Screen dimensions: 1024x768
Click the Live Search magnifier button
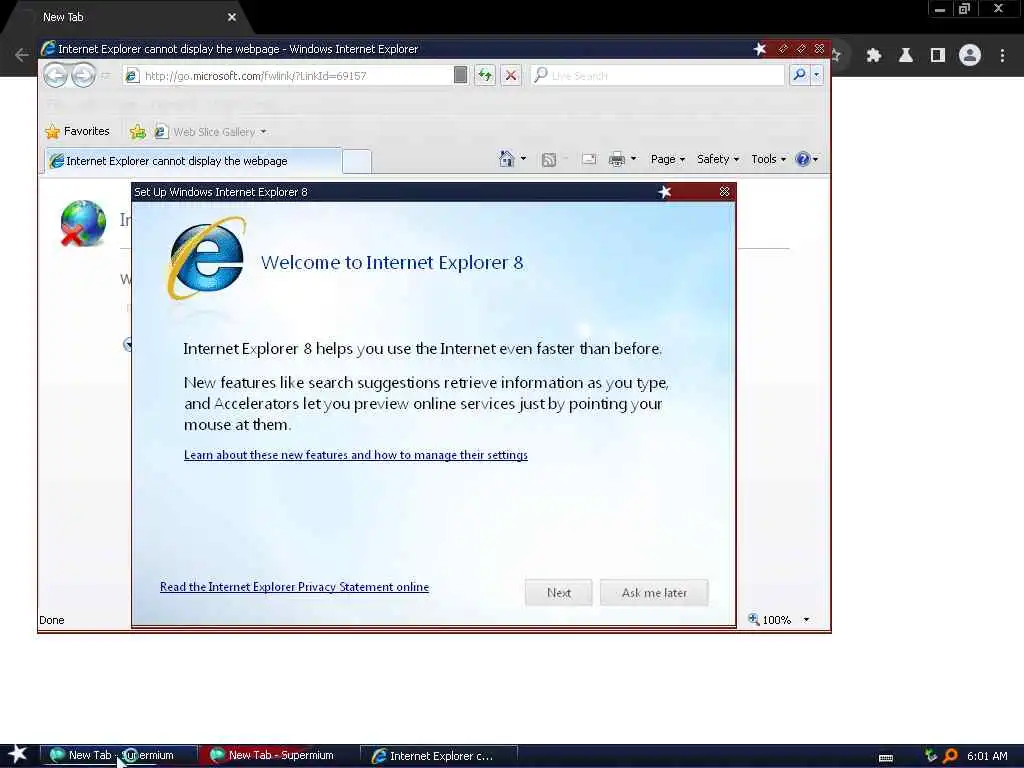[x=799, y=75]
